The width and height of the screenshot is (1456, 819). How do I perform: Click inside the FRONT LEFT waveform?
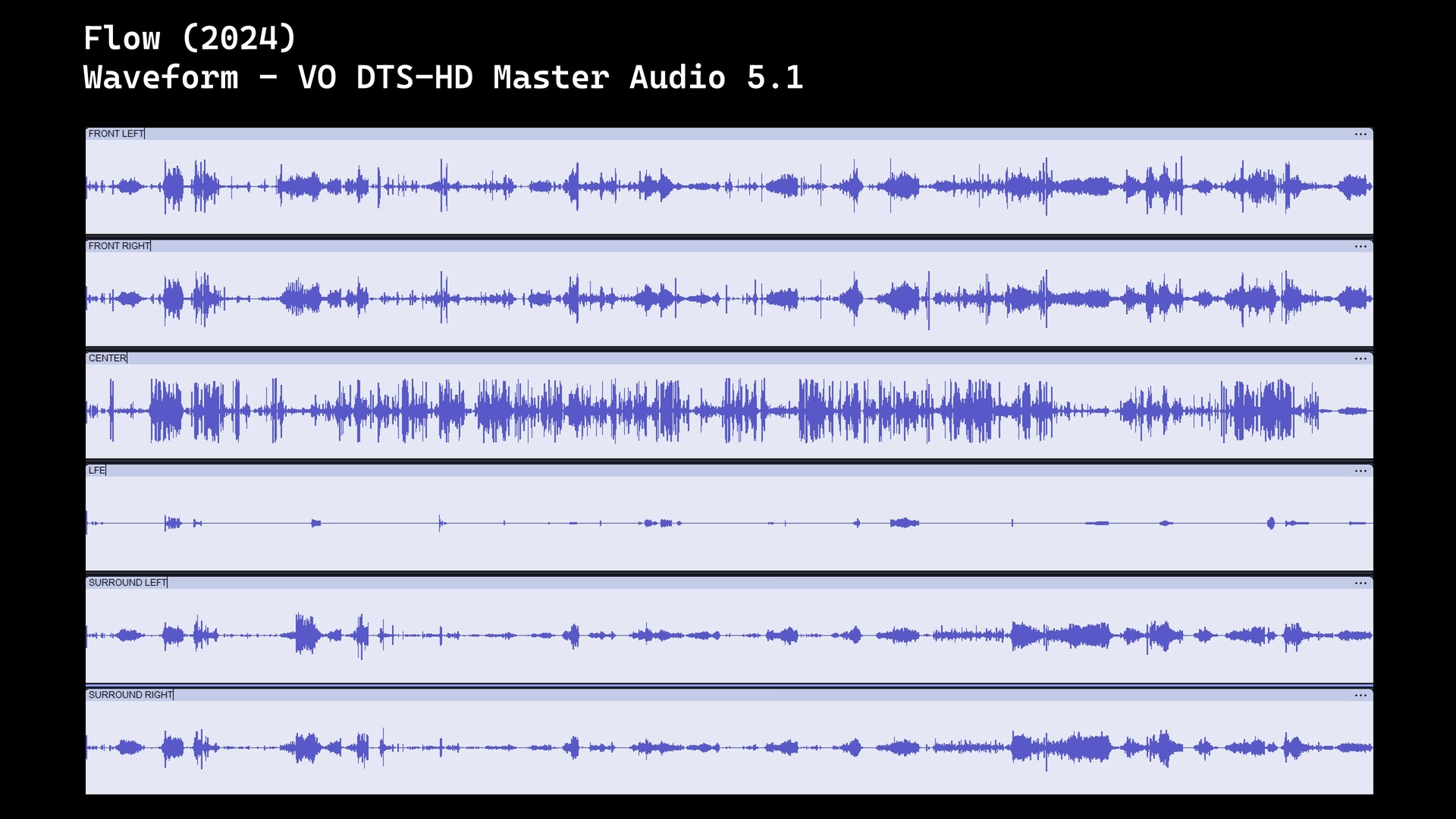coord(729,187)
